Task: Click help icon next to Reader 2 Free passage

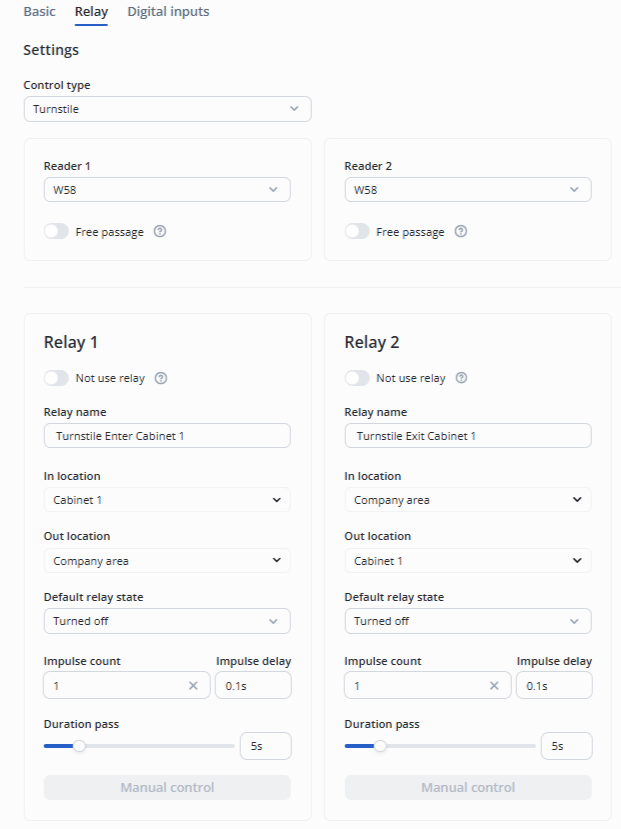Action: coord(461,232)
